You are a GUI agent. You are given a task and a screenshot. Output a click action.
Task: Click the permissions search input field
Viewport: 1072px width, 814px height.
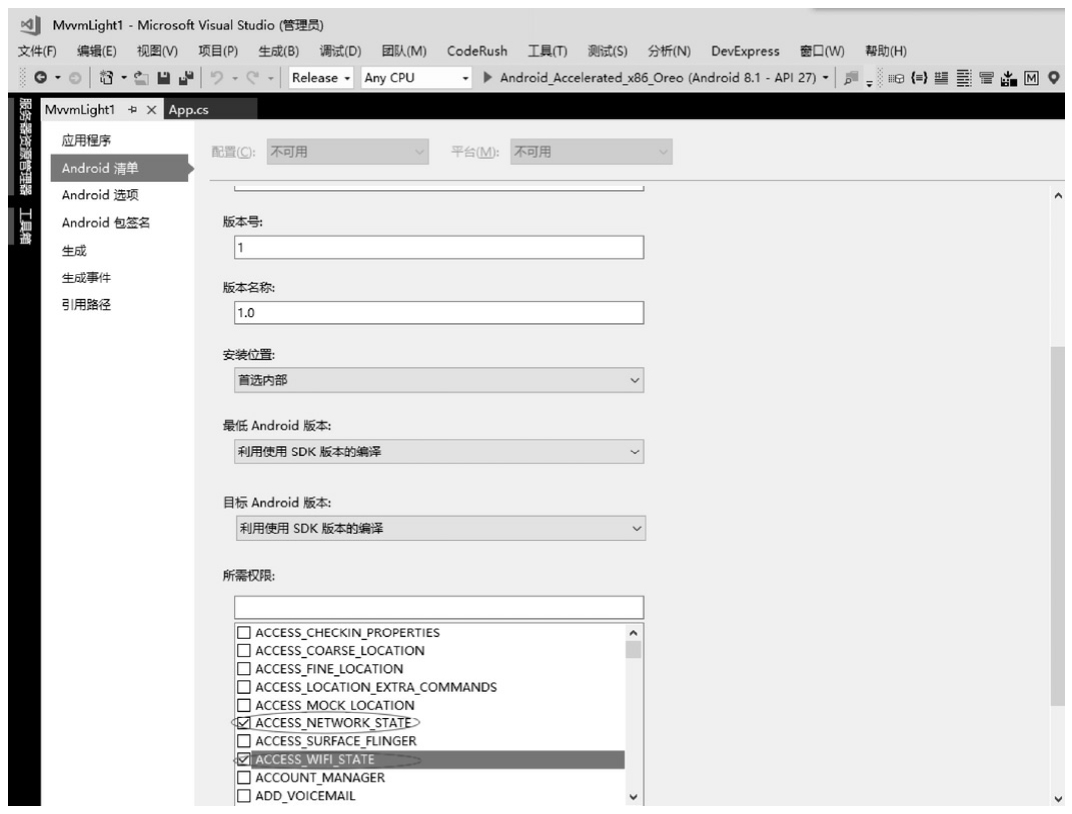pos(439,608)
